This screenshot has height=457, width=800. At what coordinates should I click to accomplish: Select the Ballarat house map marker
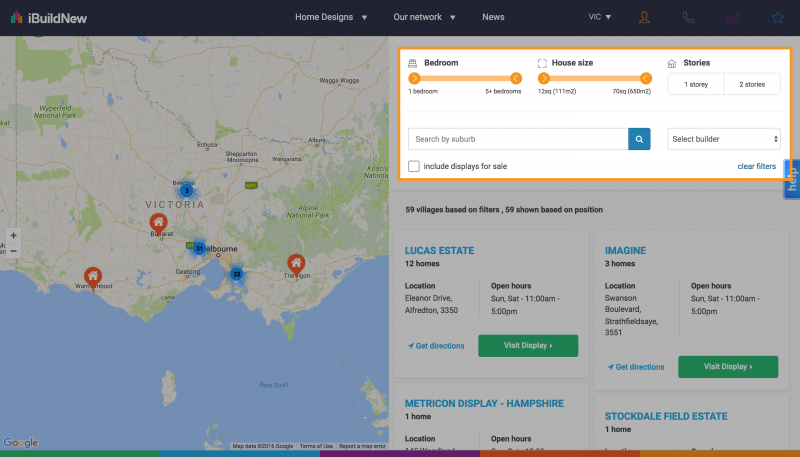[x=157, y=222]
